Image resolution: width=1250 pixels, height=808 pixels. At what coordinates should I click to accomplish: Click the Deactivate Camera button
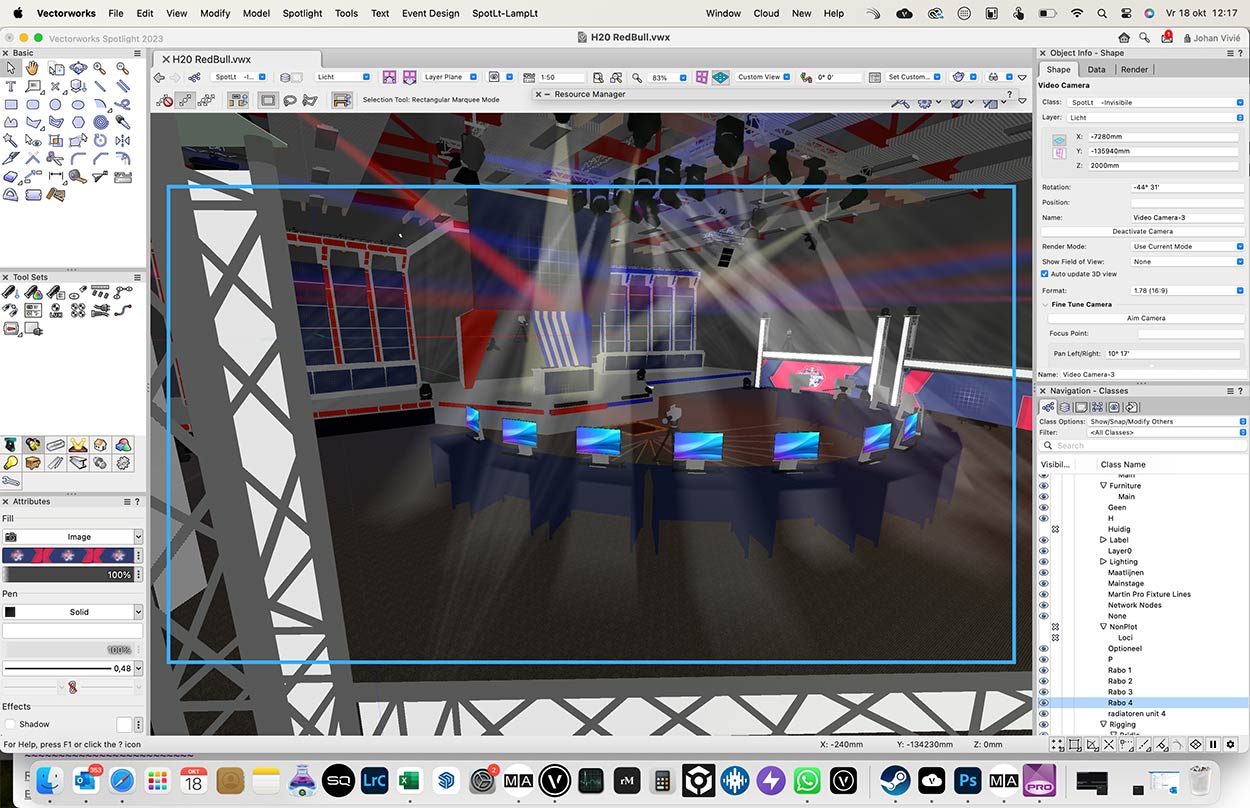point(1142,231)
